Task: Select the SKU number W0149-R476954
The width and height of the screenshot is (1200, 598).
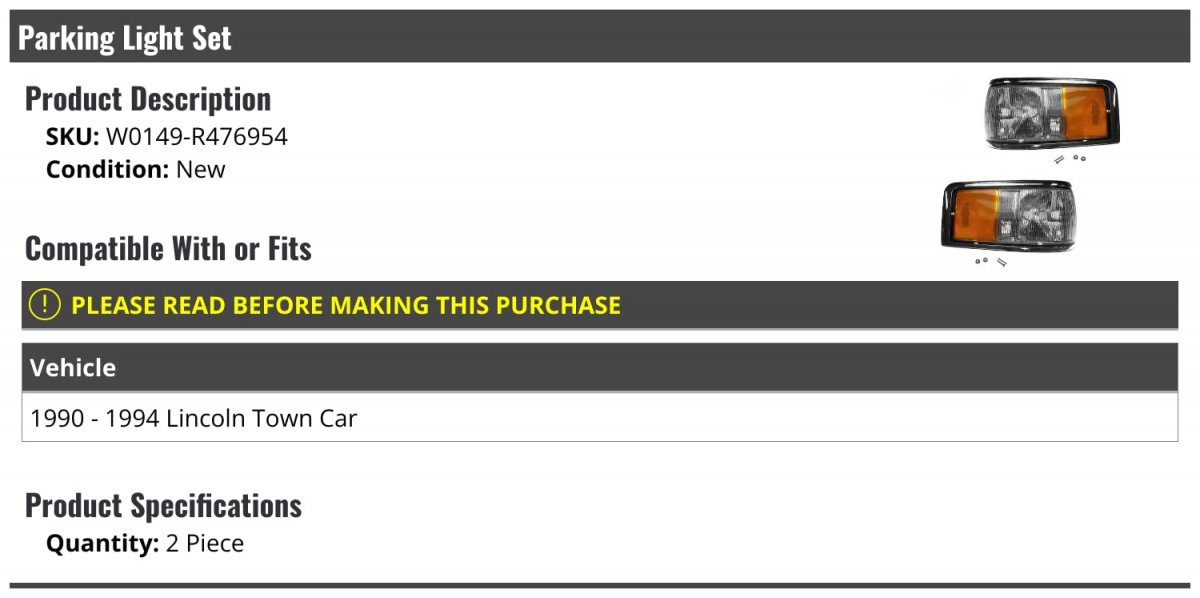Action: (x=197, y=137)
